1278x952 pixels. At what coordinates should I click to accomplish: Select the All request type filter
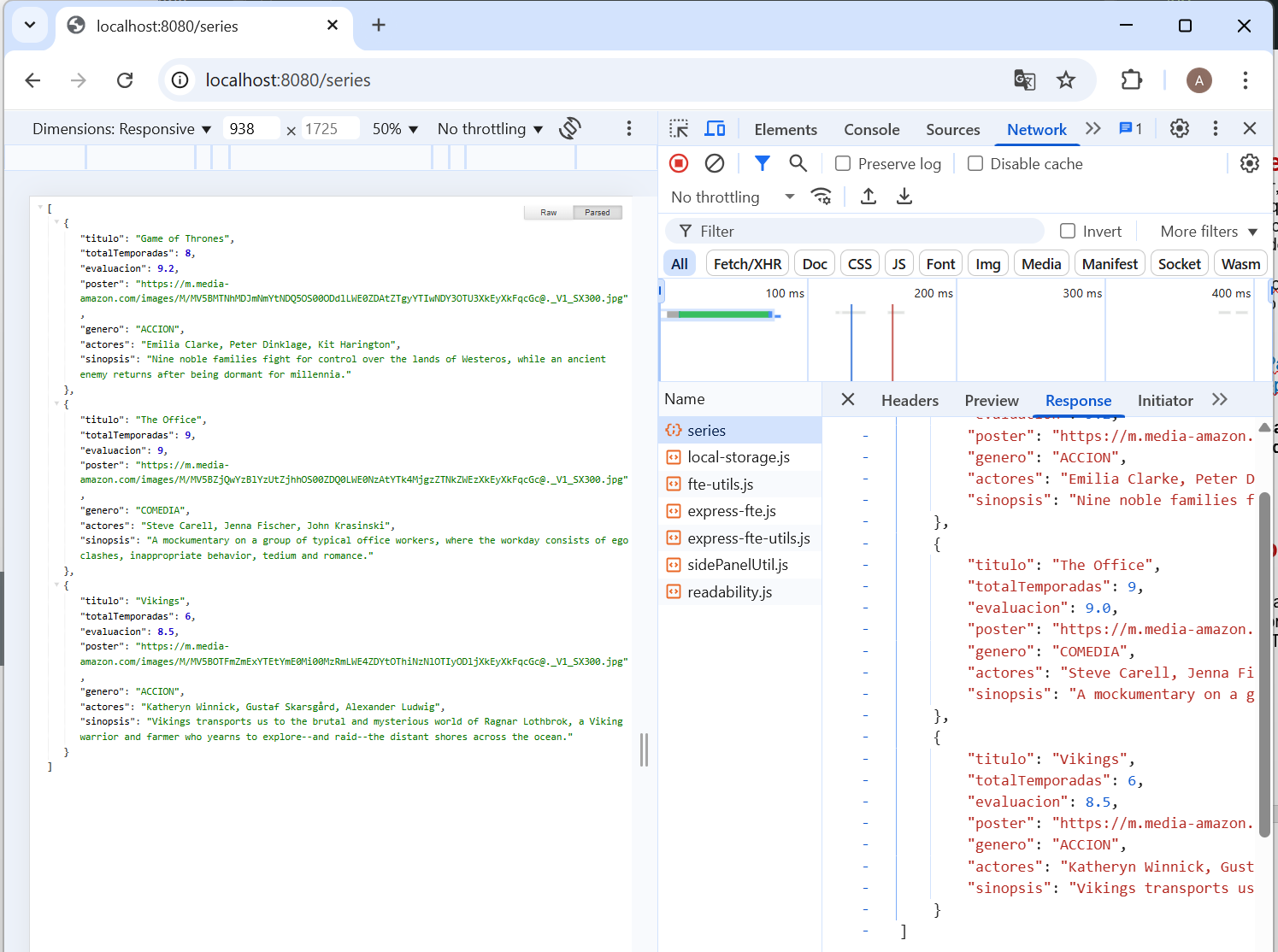(x=680, y=264)
